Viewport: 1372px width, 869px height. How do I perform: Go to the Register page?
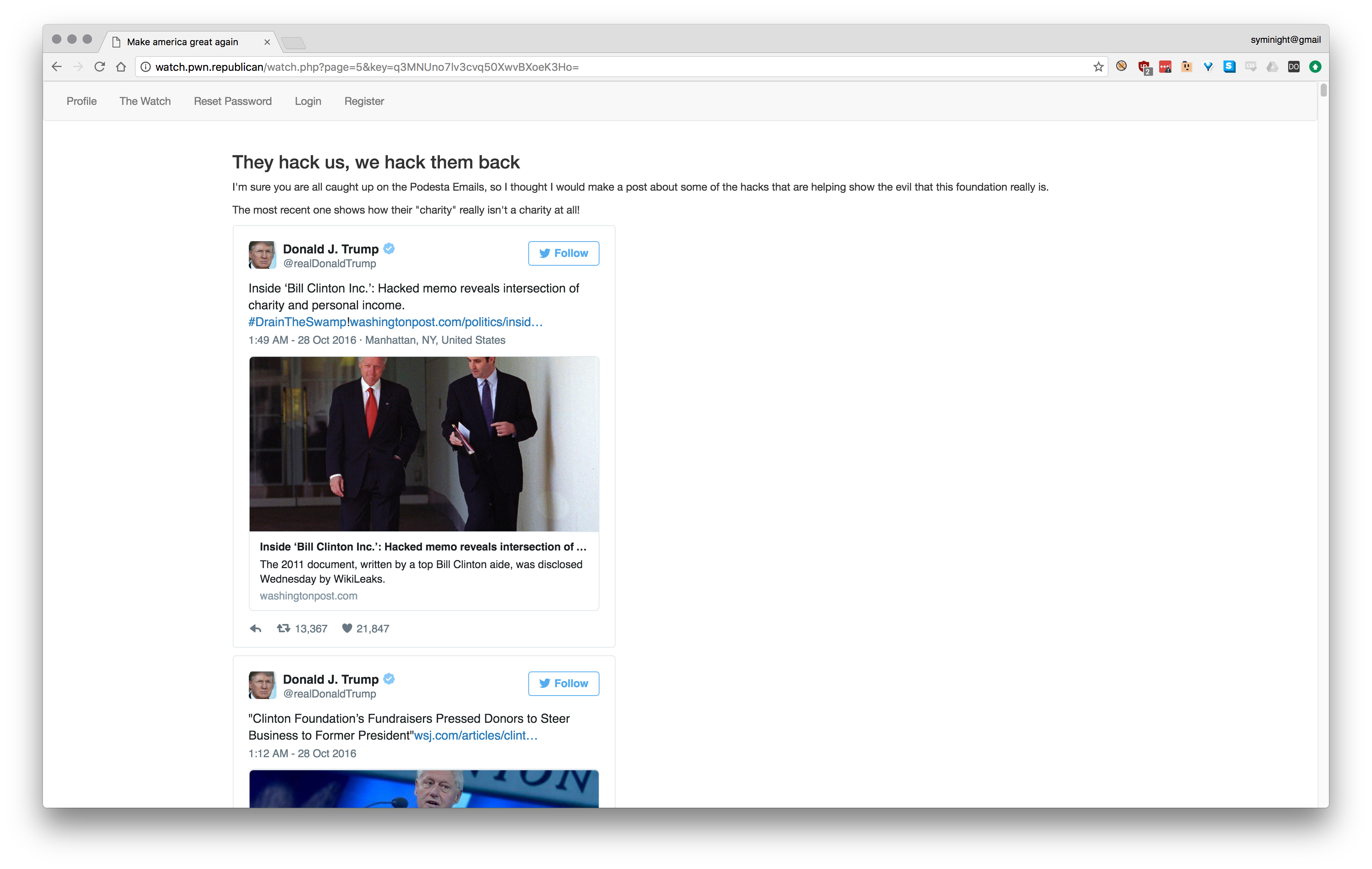(364, 101)
